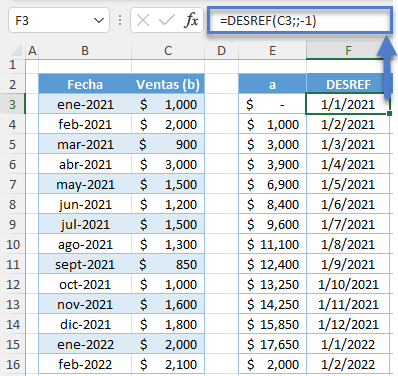The width and height of the screenshot is (398, 376).
Task: Click the cell 1/2/2022
Action: [x=348, y=364]
